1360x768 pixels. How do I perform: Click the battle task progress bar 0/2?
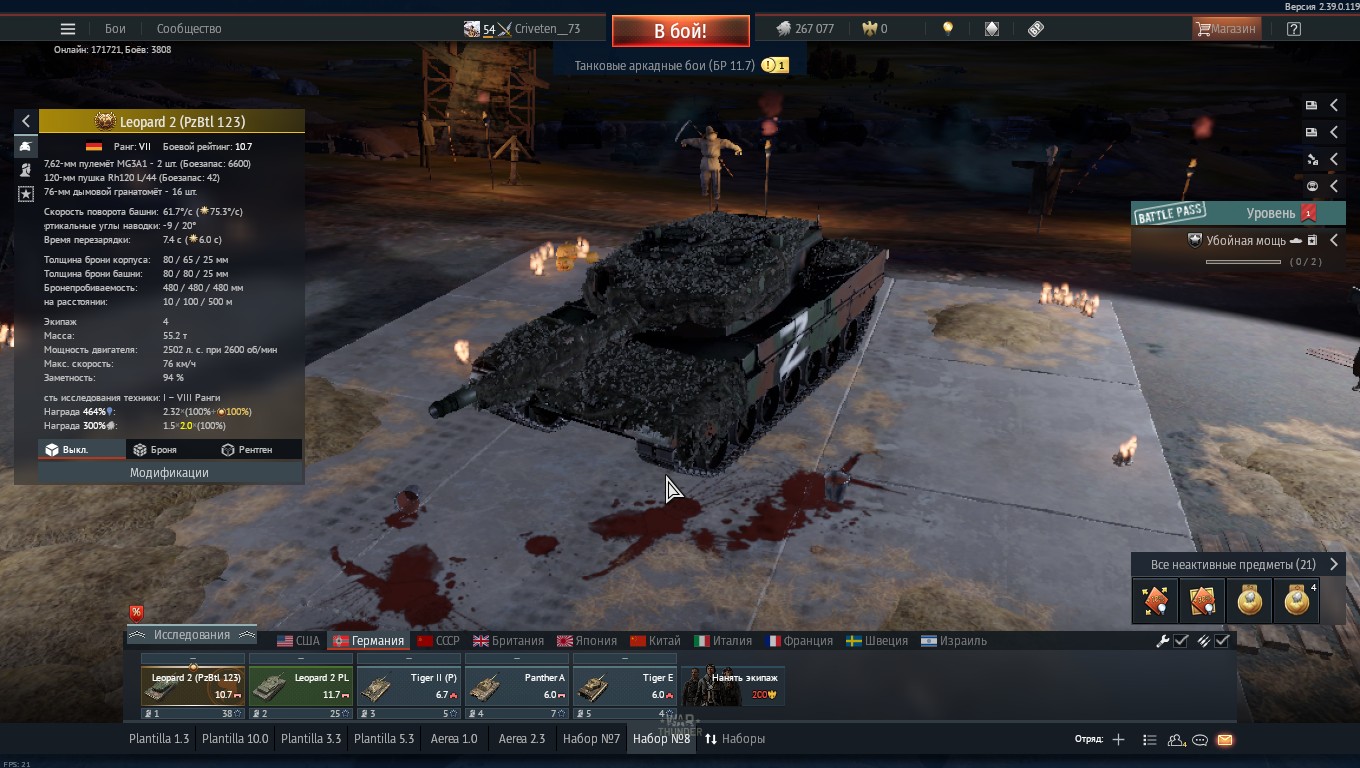(x=1243, y=262)
